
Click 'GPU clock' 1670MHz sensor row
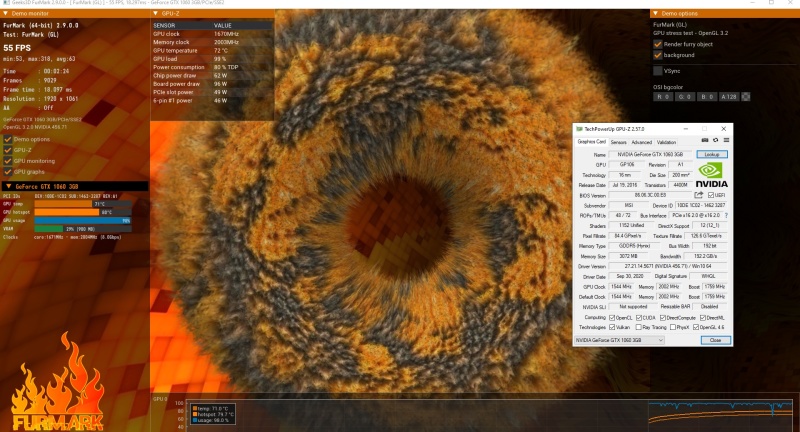[x=212, y=34]
